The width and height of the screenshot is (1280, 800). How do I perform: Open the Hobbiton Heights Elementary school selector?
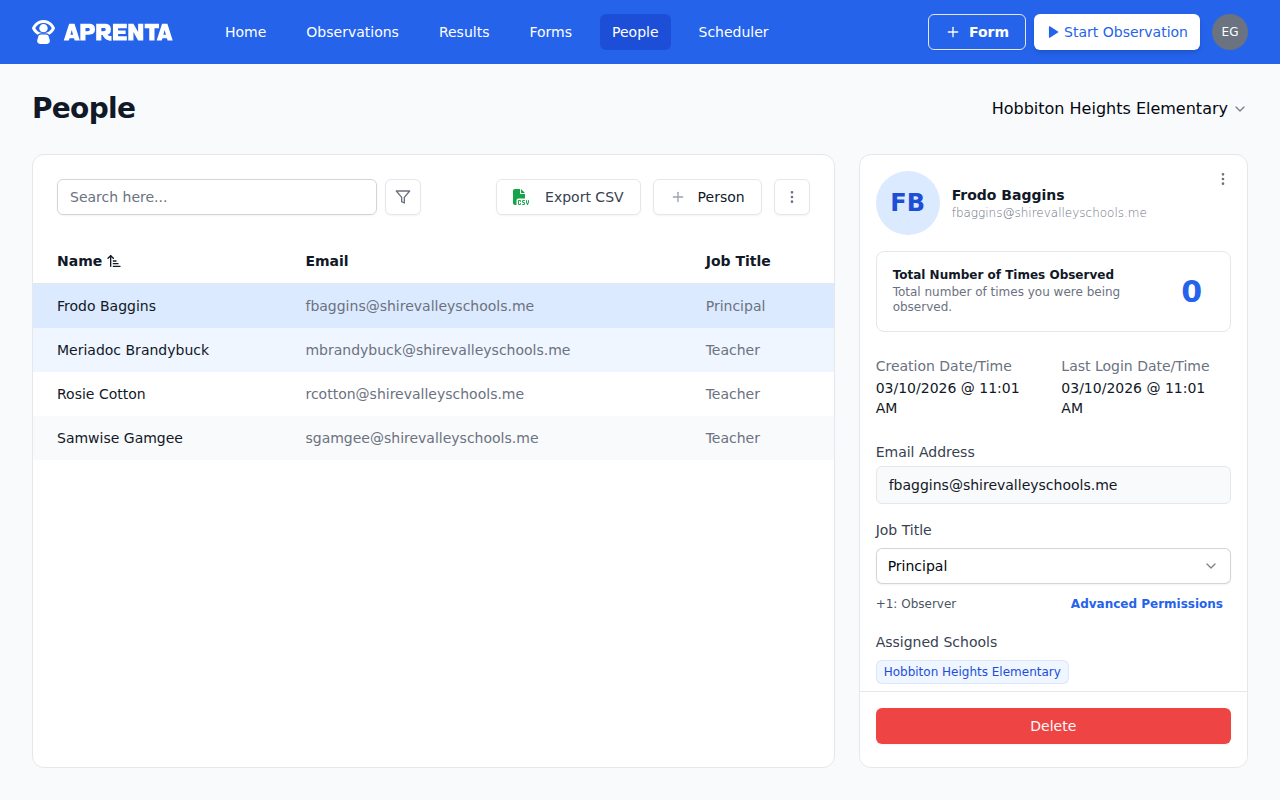(1118, 108)
